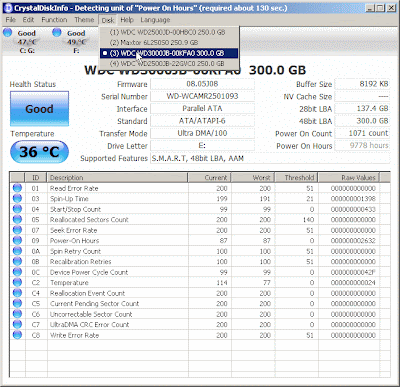Click the Threshold column header

click(296, 178)
